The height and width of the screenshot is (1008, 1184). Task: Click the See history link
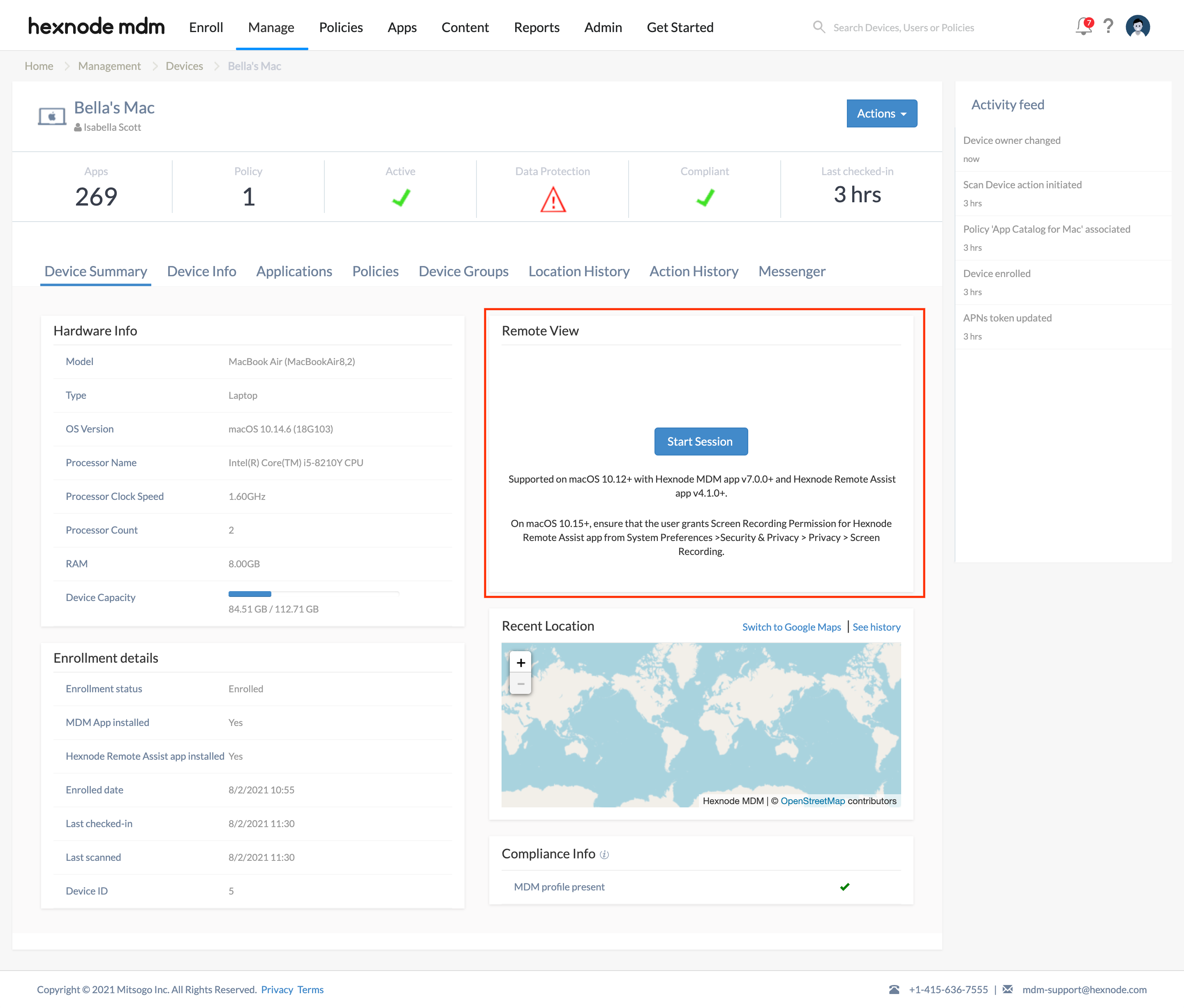[x=876, y=627]
